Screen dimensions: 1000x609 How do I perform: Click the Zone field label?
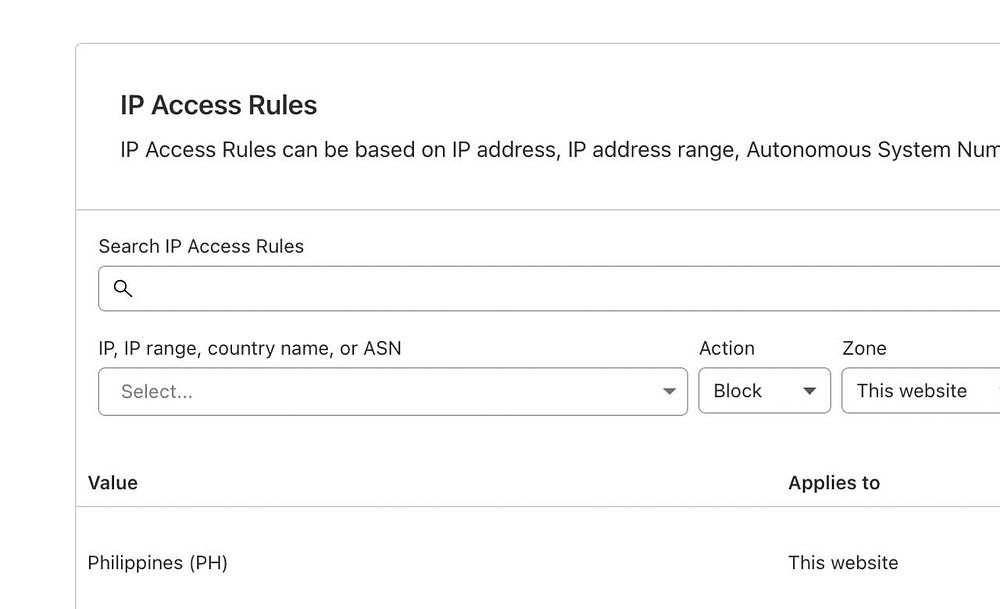click(864, 348)
